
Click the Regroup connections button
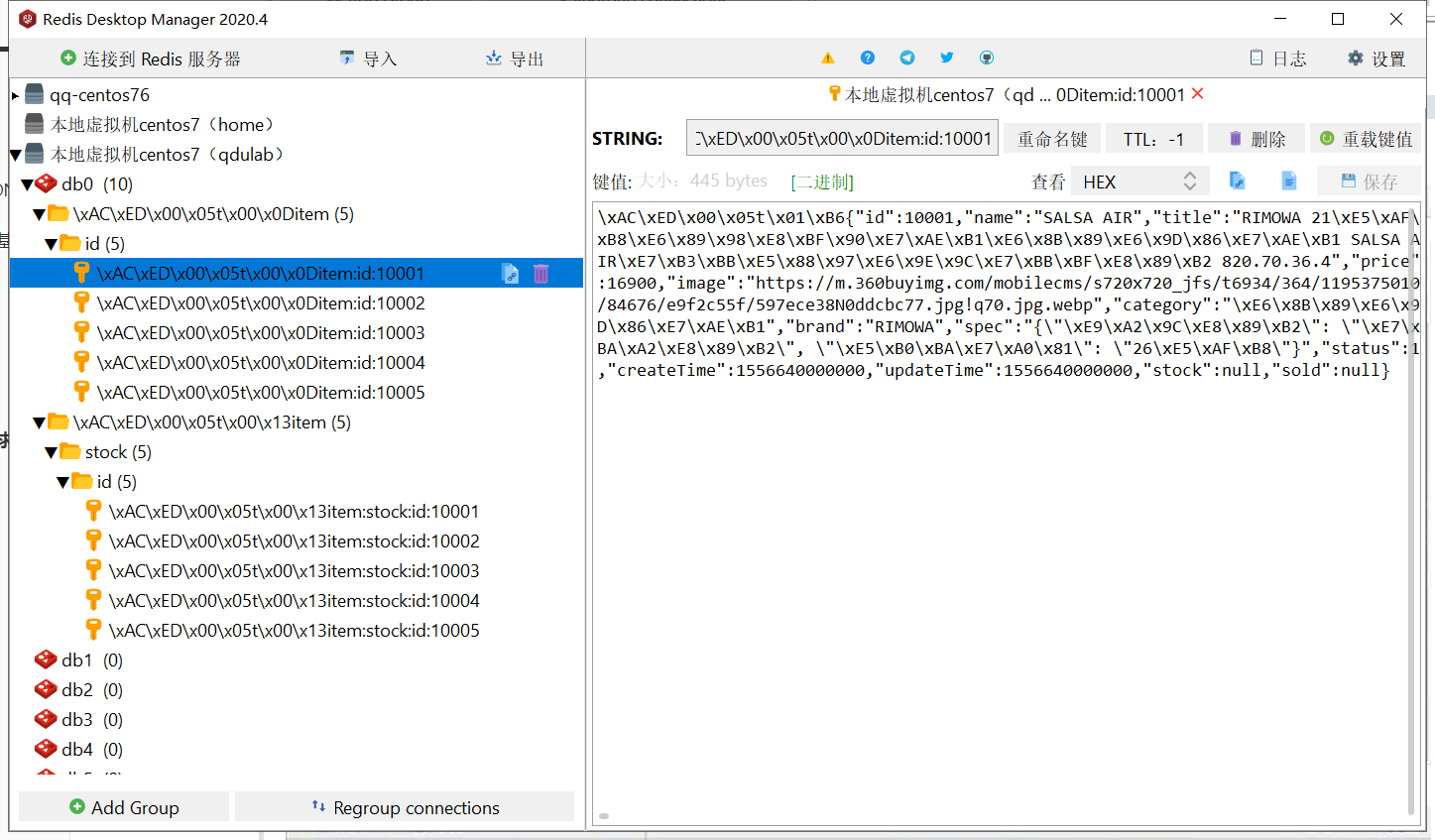pos(405,807)
